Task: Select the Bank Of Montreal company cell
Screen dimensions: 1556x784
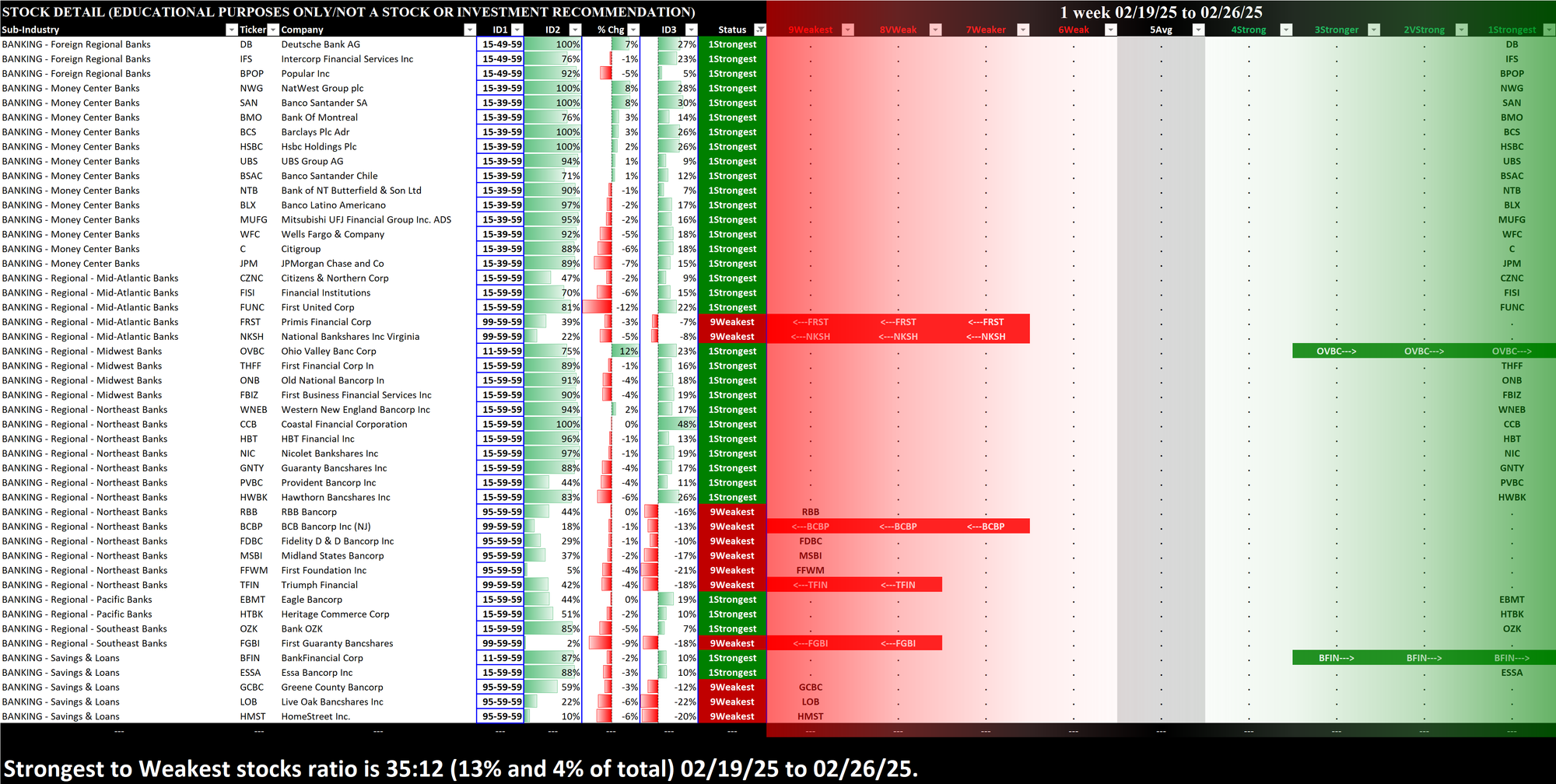Action: coord(377,117)
